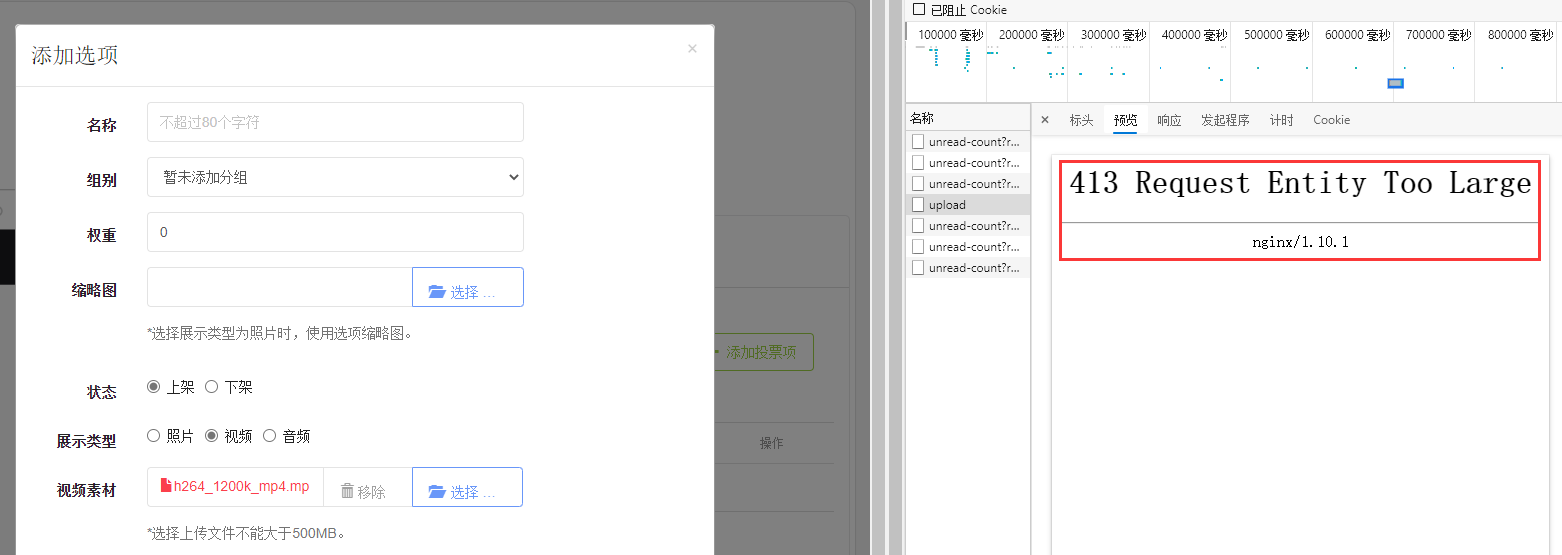Click the h264_1200k_mp4 file name
This screenshot has height=555, width=1562.
point(240,487)
